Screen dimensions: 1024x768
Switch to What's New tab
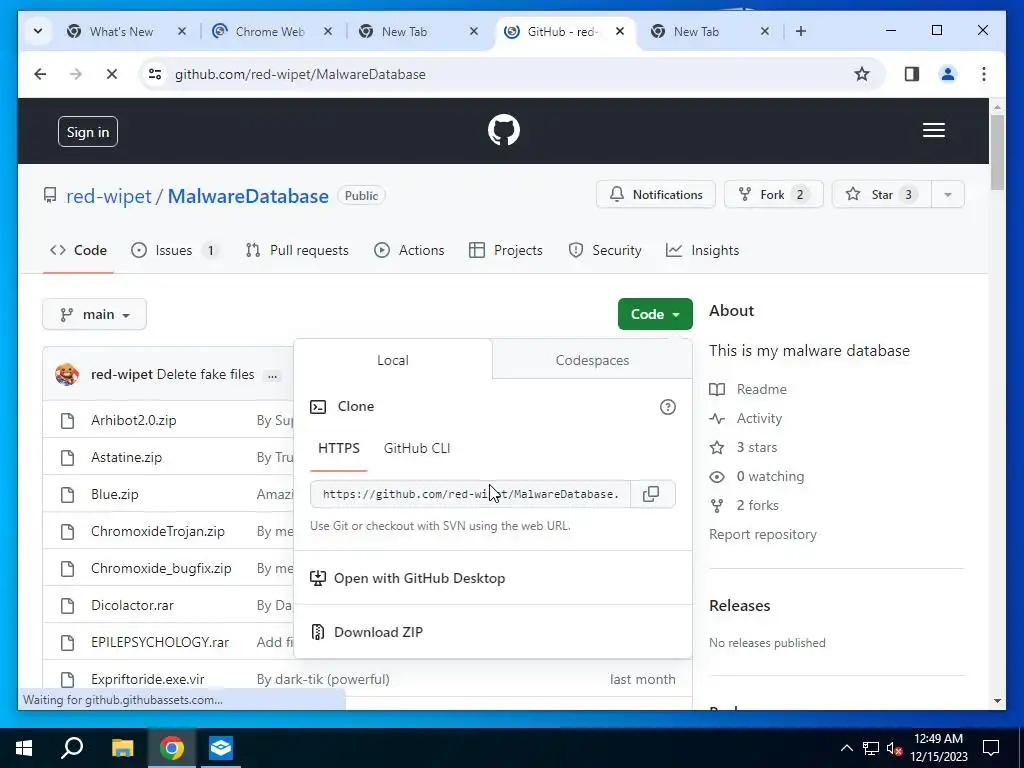[x=121, y=31]
